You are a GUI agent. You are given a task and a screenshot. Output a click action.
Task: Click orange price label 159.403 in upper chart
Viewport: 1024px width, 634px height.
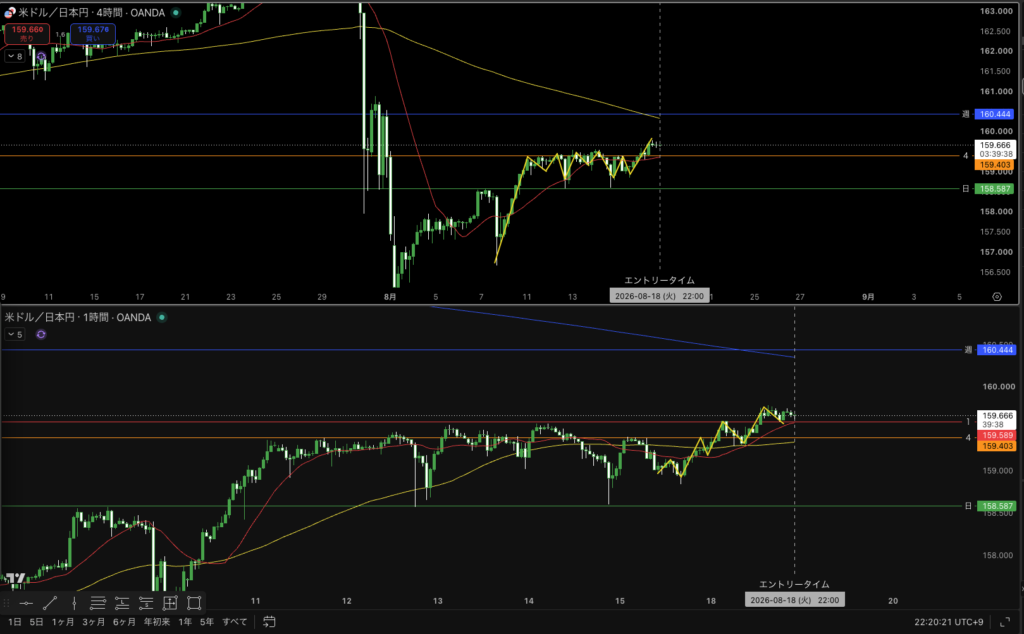click(x=995, y=165)
